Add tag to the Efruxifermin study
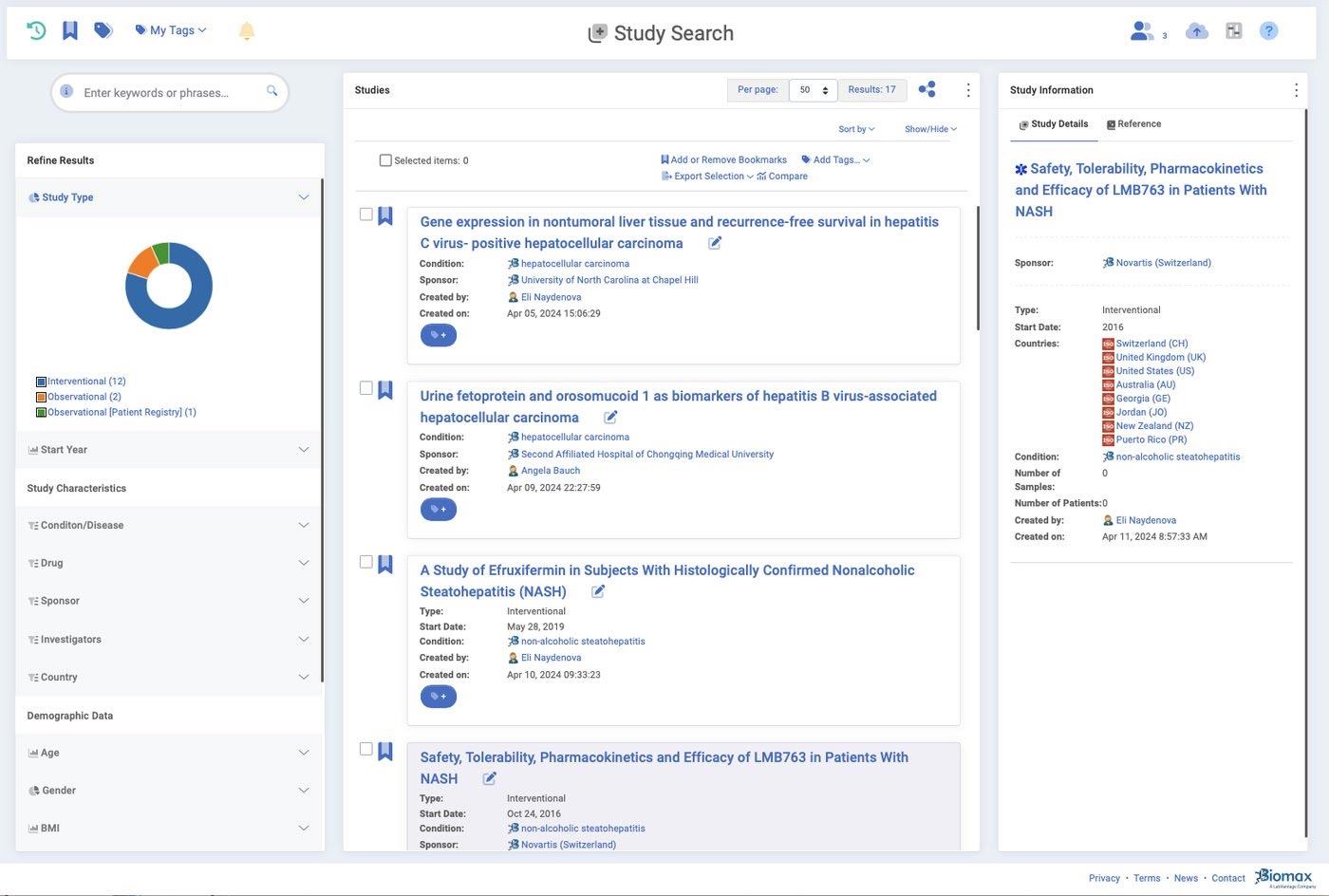 [439, 697]
